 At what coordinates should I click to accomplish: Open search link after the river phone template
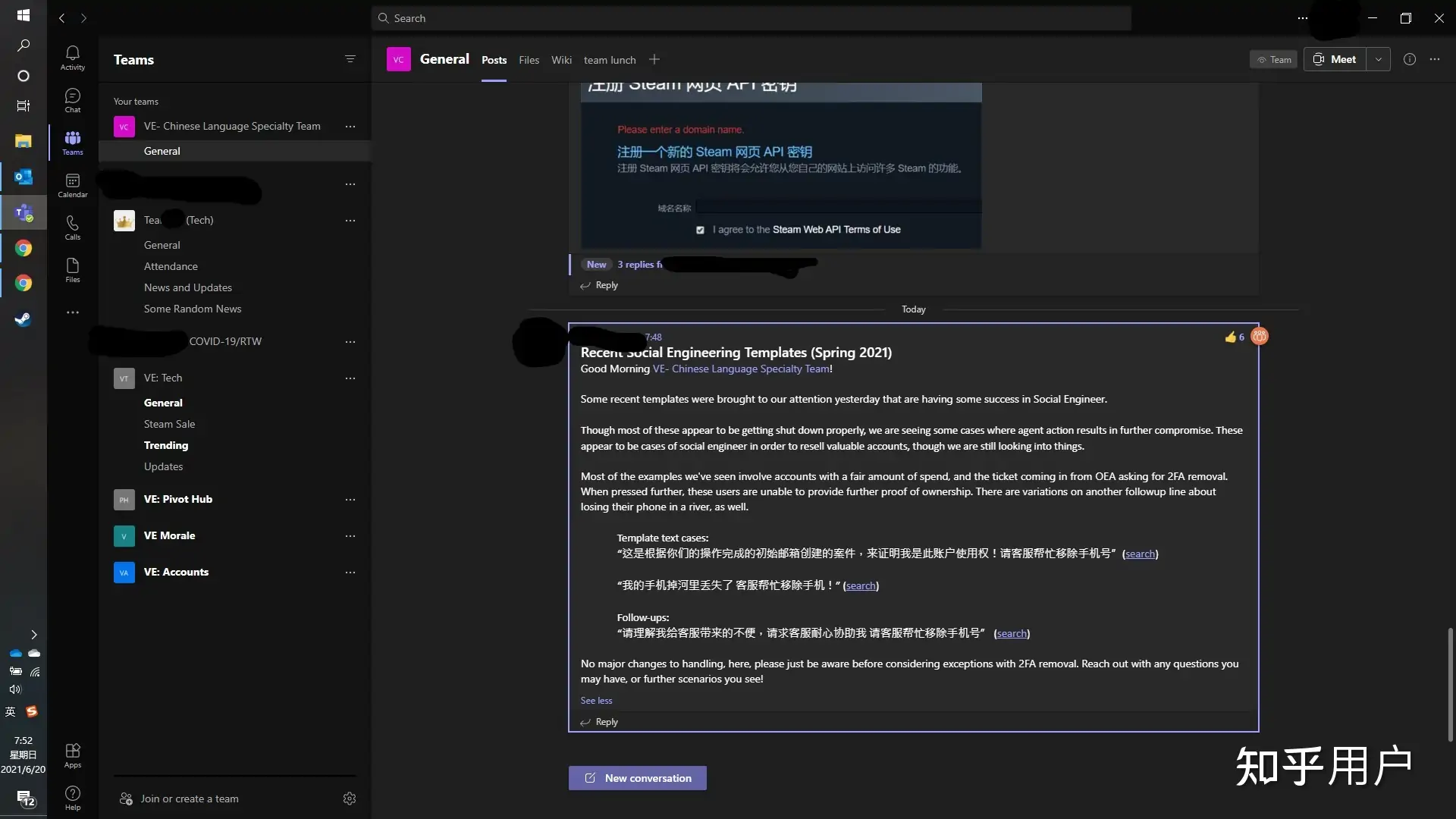coord(861,585)
